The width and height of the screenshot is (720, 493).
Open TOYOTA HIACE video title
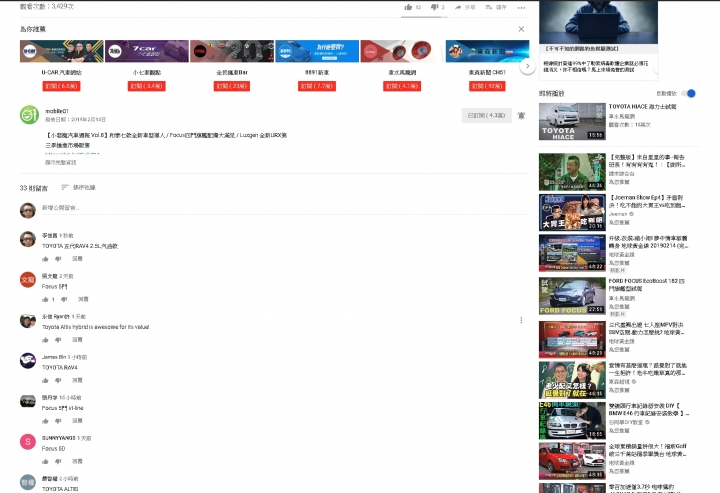click(642, 106)
